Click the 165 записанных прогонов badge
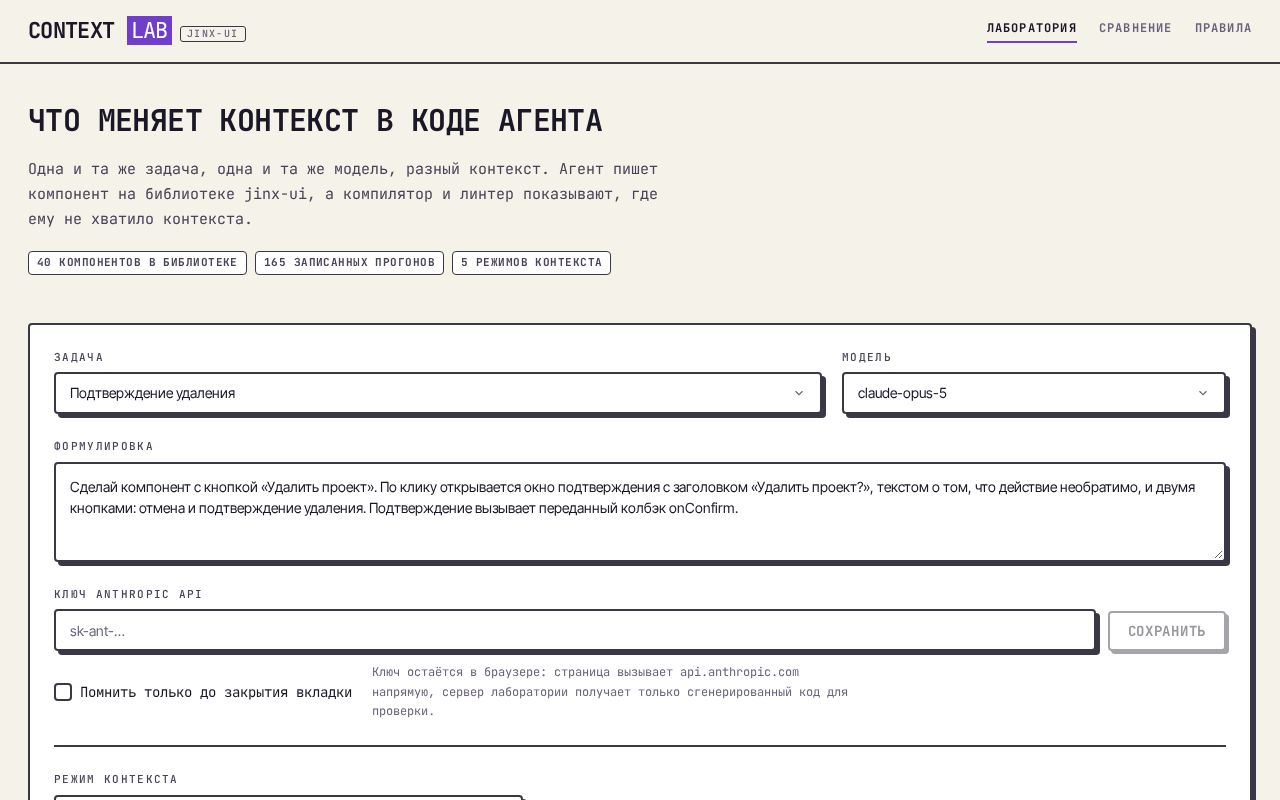 [x=349, y=263]
